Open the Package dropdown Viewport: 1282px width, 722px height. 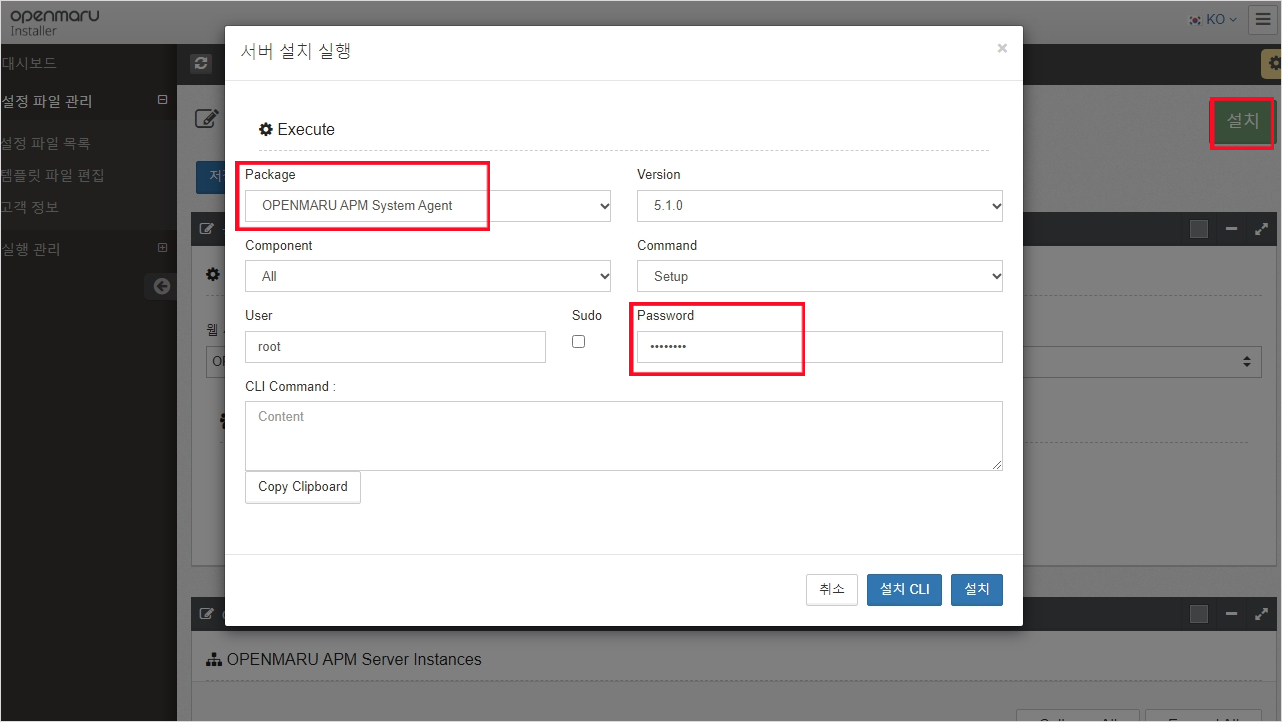tap(427, 206)
